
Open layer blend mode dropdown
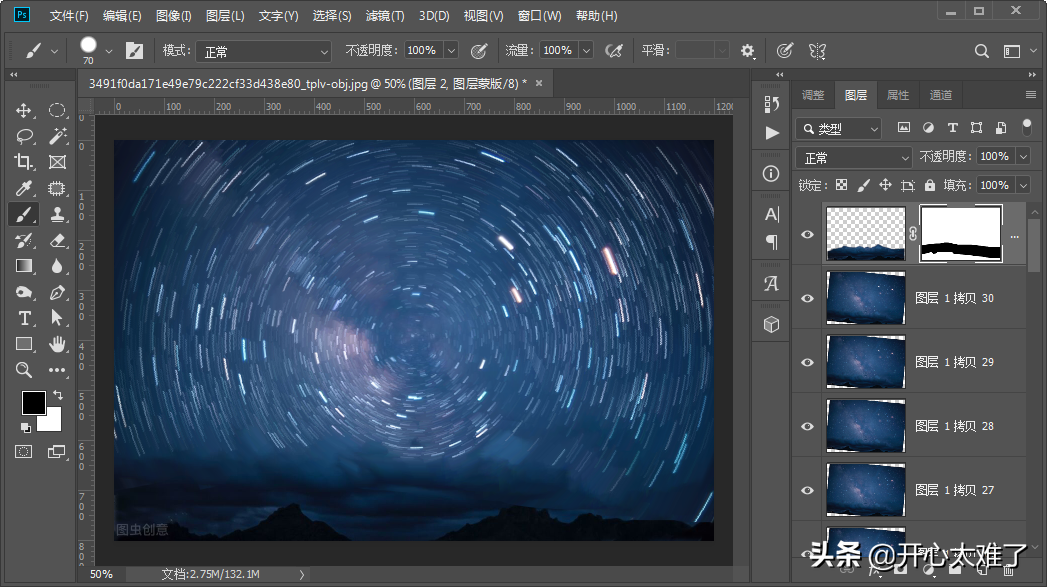[853, 158]
